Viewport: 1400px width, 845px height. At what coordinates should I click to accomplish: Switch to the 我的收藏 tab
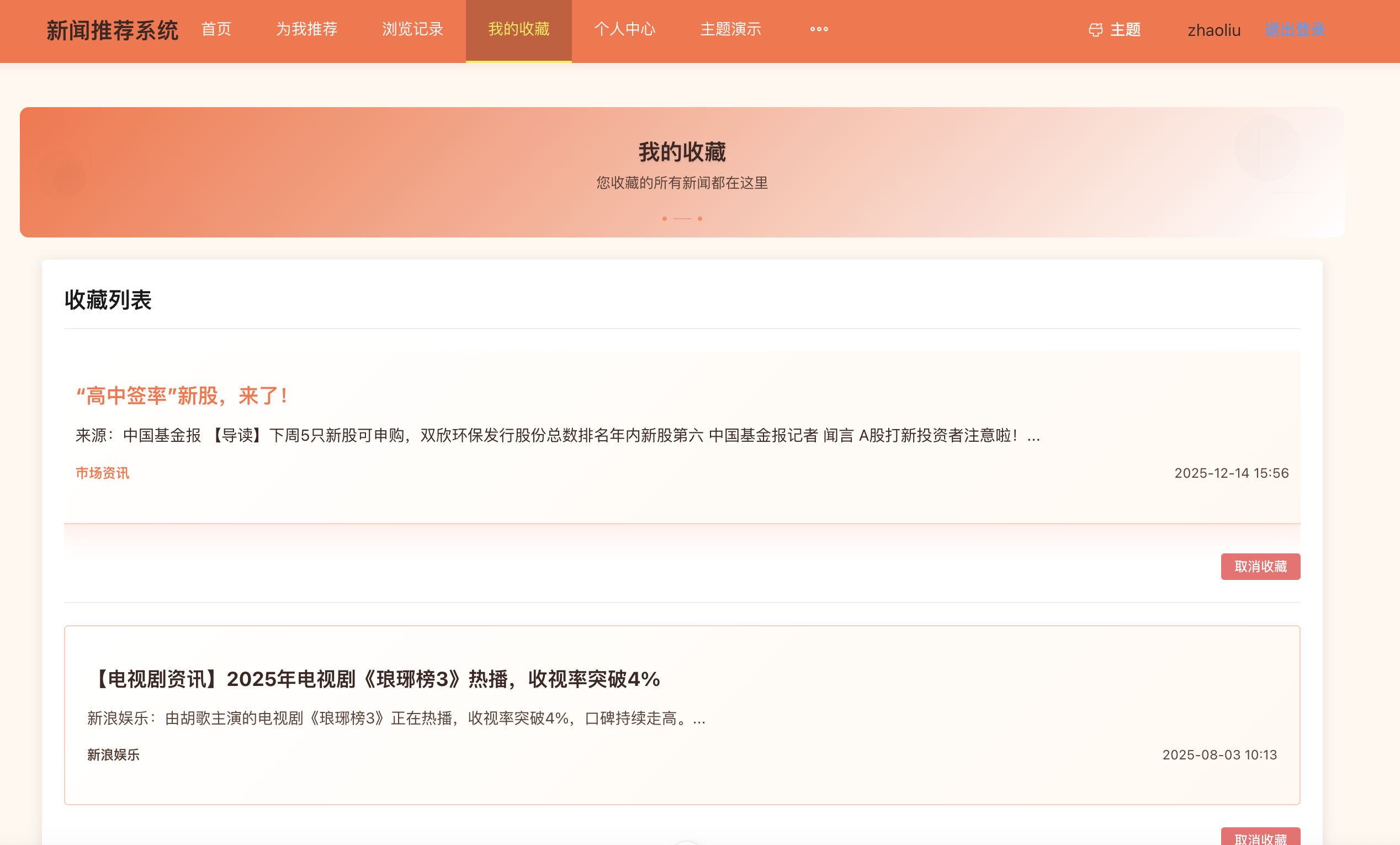coord(518,31)
